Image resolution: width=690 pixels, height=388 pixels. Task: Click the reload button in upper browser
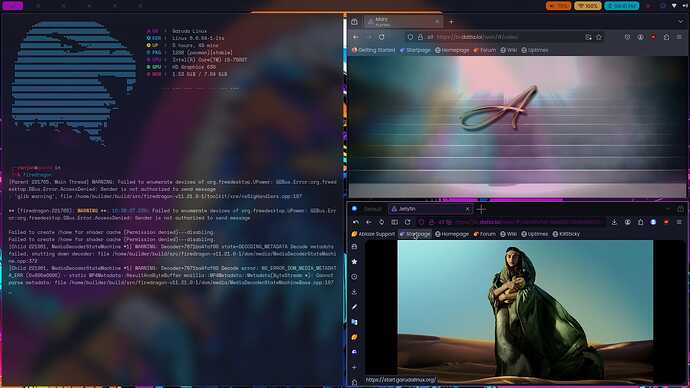[x=382, y=37]
